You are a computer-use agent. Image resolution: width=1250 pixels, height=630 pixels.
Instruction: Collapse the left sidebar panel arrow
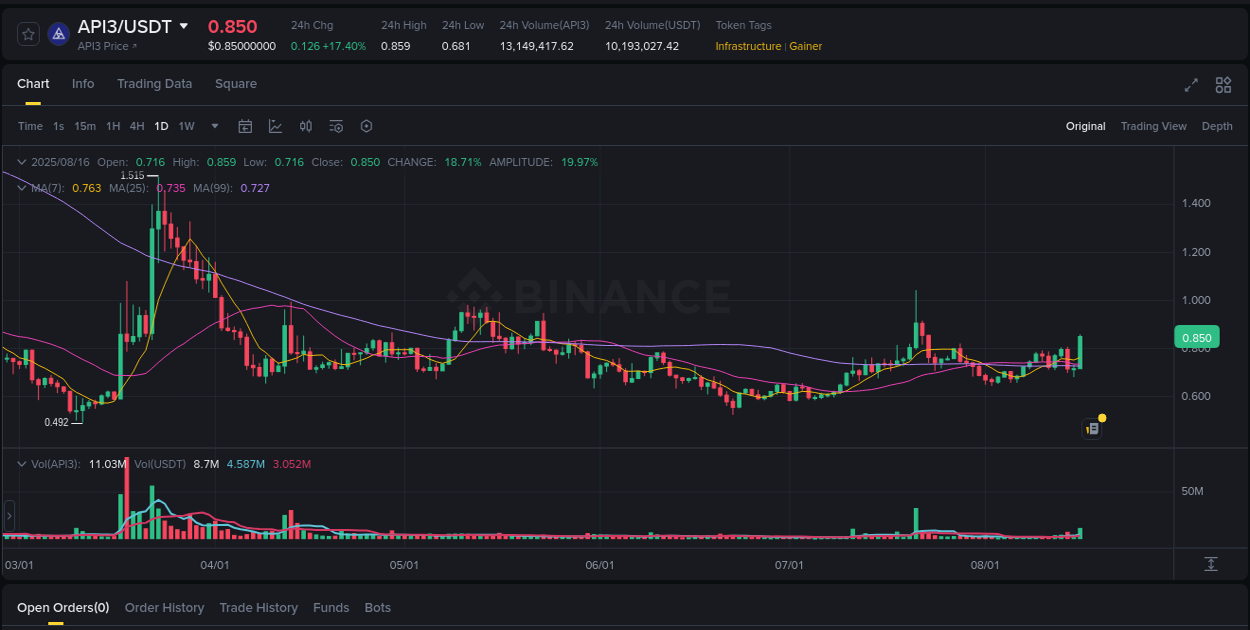(x=9, y=516)
